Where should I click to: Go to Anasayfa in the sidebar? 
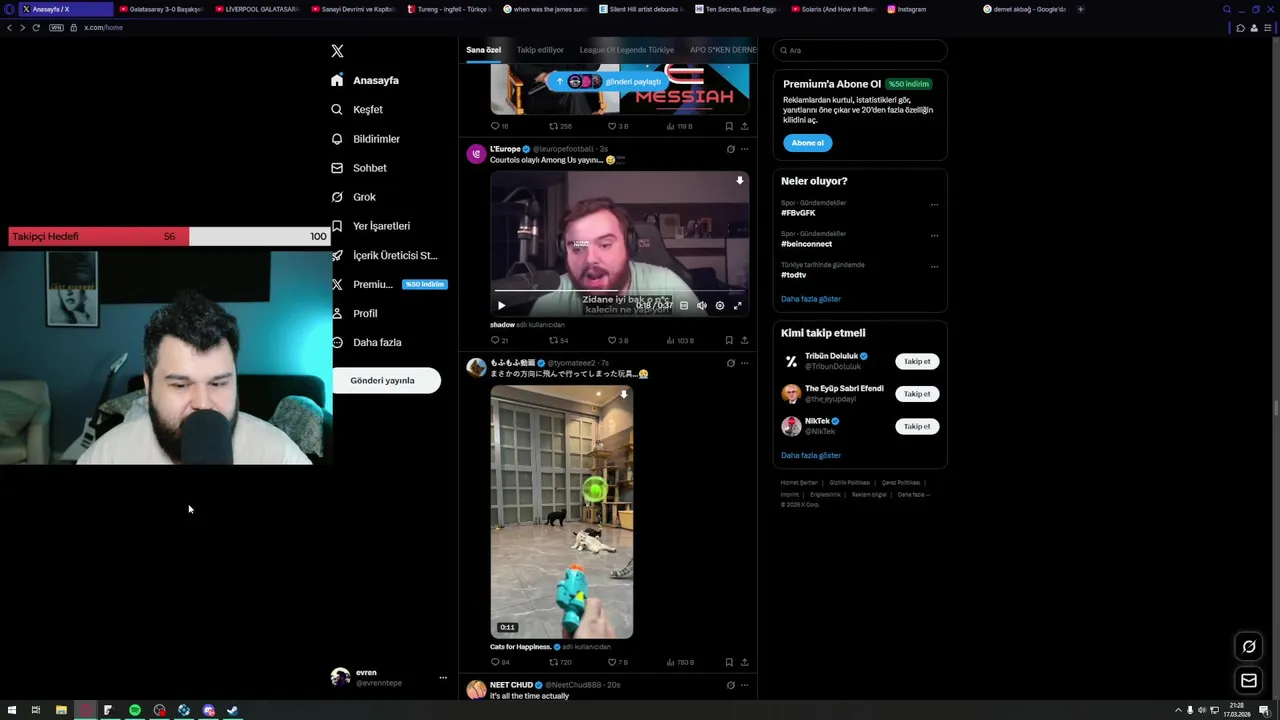click(x=365, y=80)
